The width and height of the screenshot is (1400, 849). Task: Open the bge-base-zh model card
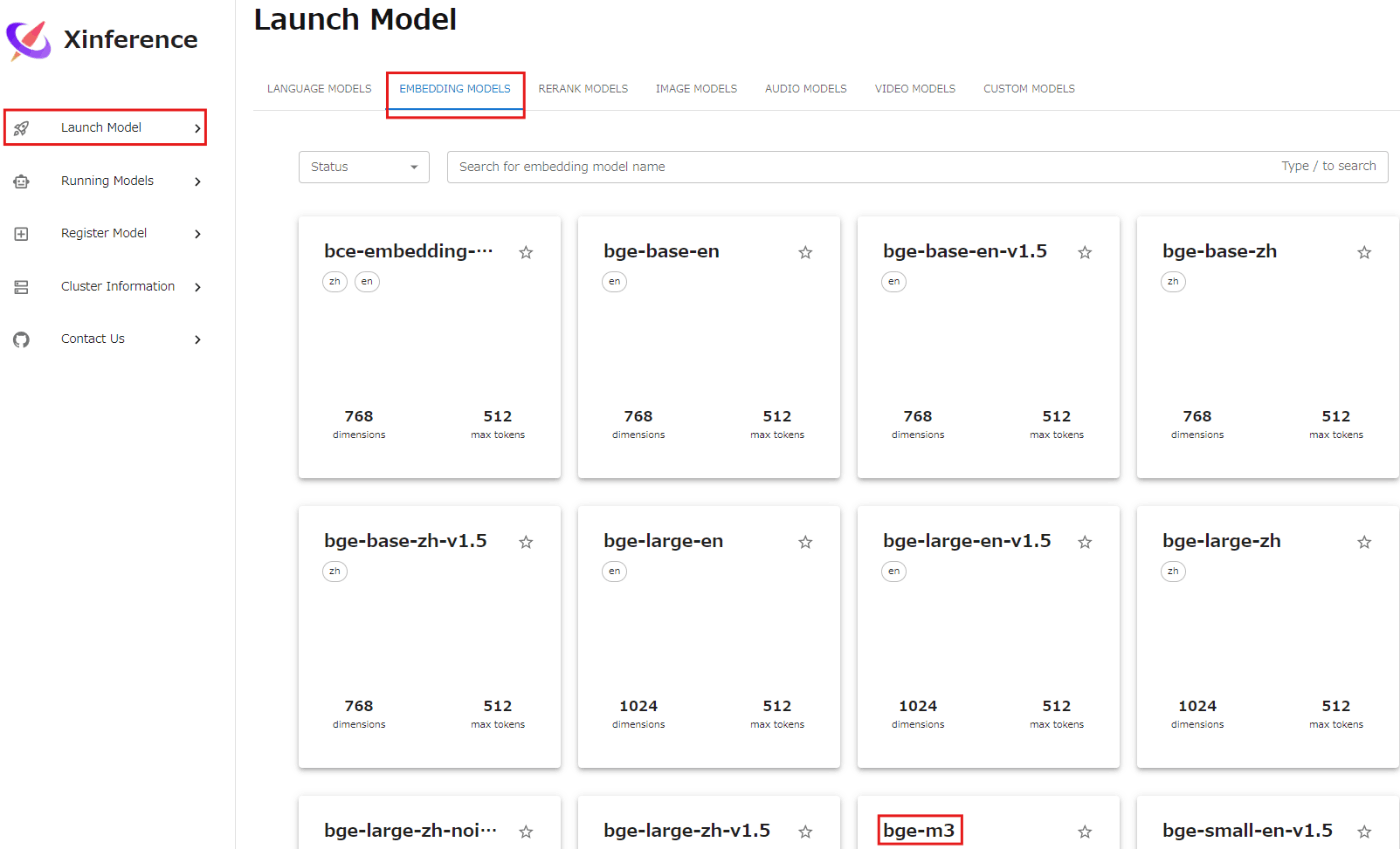[1268, 347]
